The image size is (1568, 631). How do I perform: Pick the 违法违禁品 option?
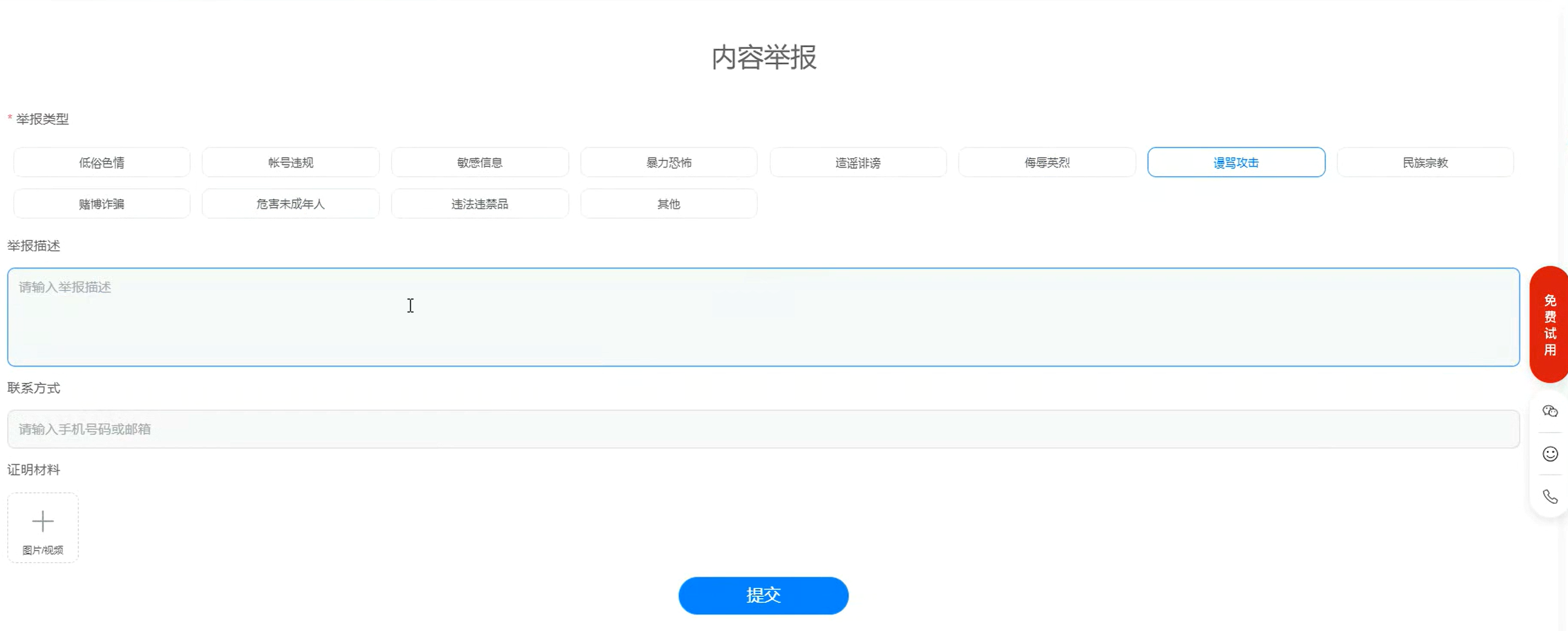point(480,204)
